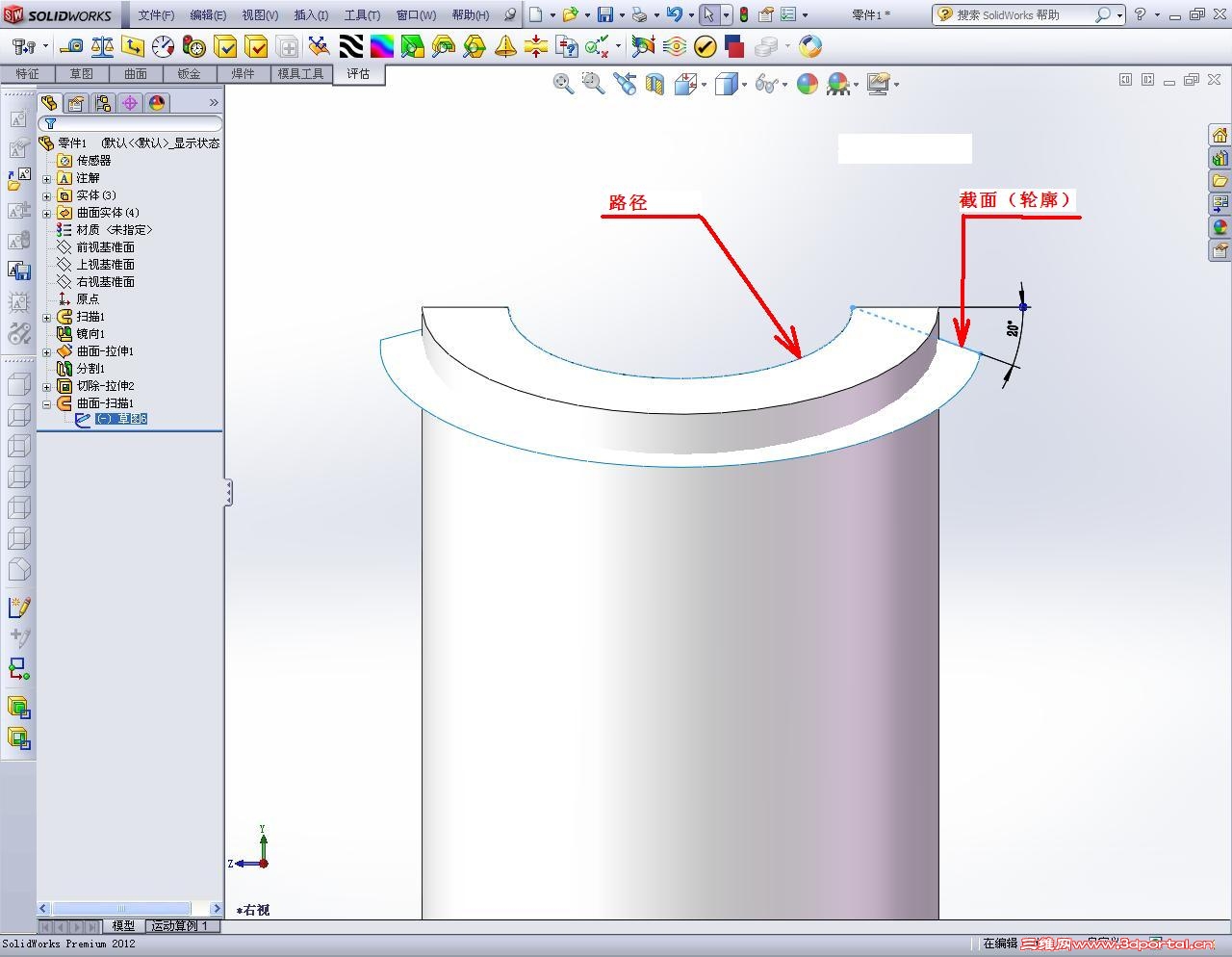Screen dimensions: 1232x957
Task: Switch to the 钣金 tab
Action: (189, 74)
